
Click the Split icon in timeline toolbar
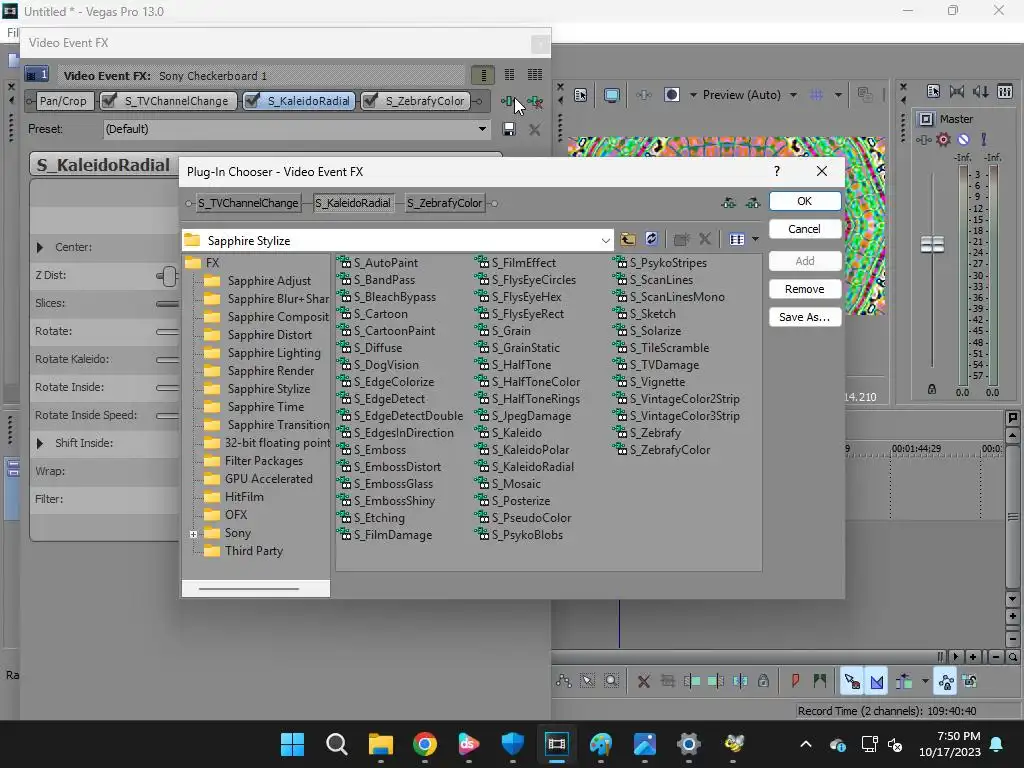click(x=740, y=682)
